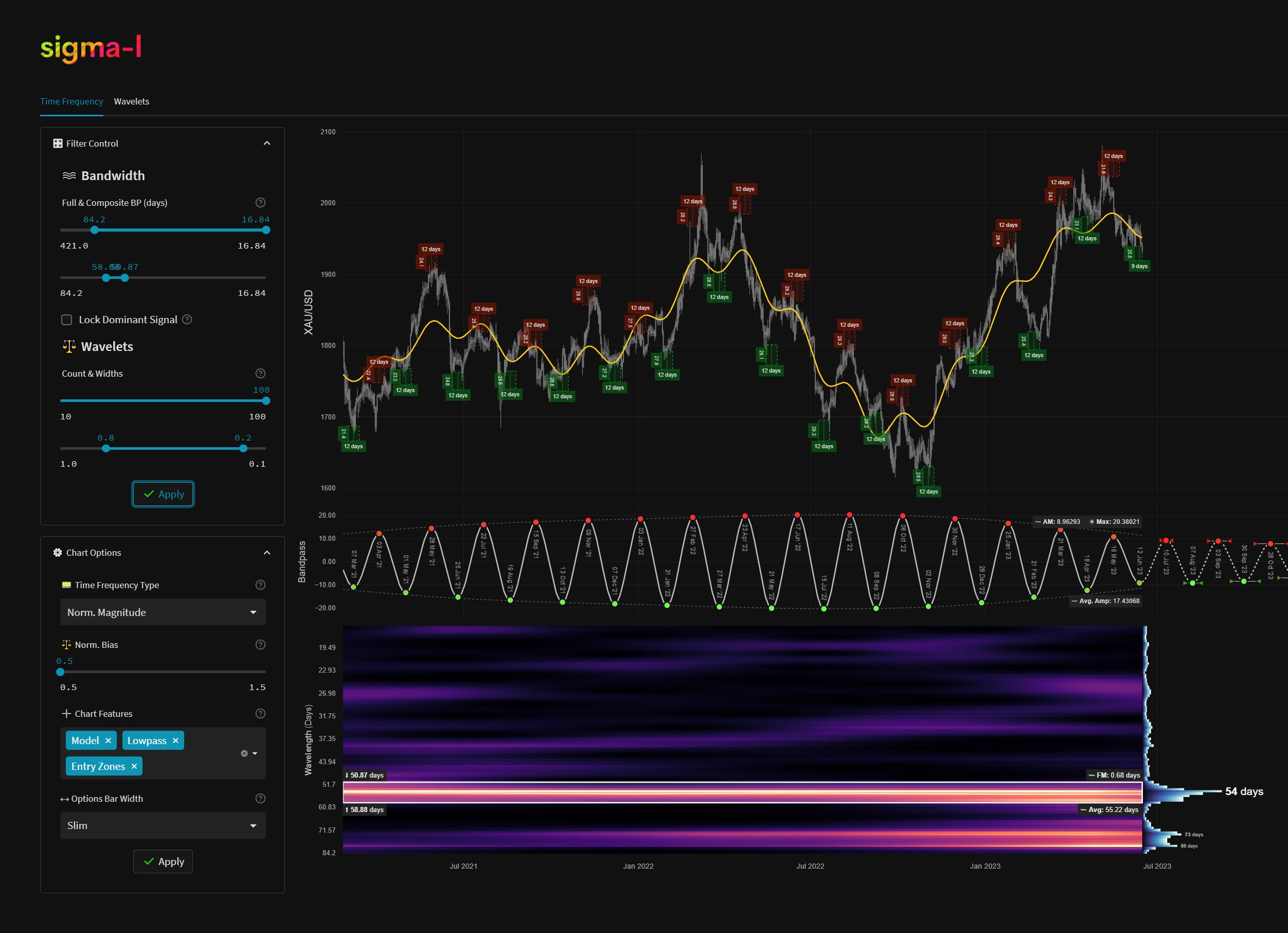Click help icon beside Lock Dominant Signal
This screenshot has width=1288, height=933.
tap(187, 320)
